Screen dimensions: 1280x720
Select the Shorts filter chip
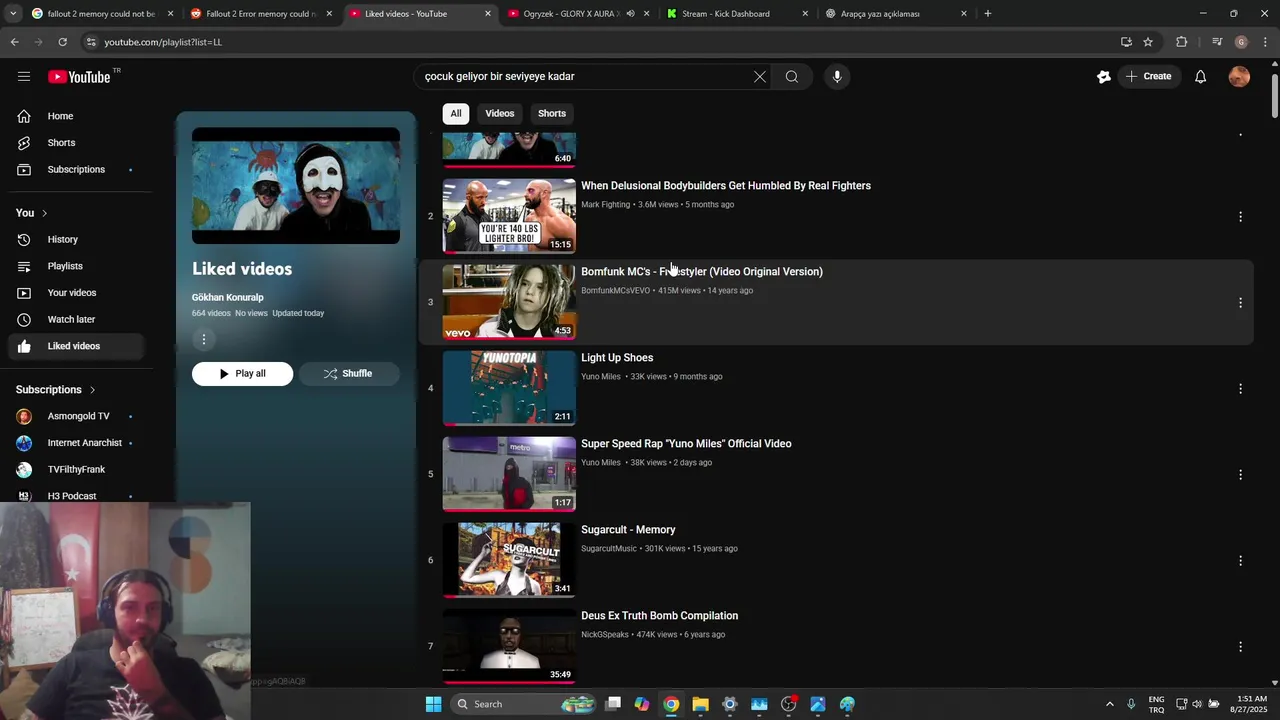[x=552, y=114]
